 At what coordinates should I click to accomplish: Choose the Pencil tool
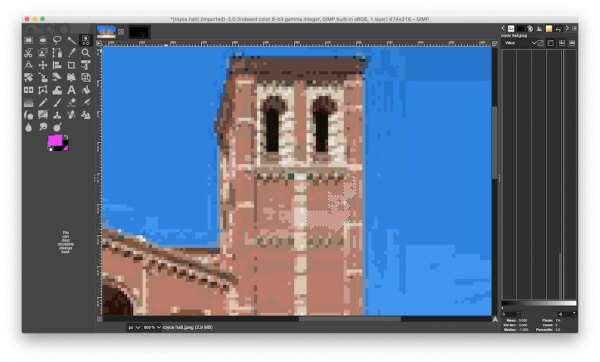[43, 103]
